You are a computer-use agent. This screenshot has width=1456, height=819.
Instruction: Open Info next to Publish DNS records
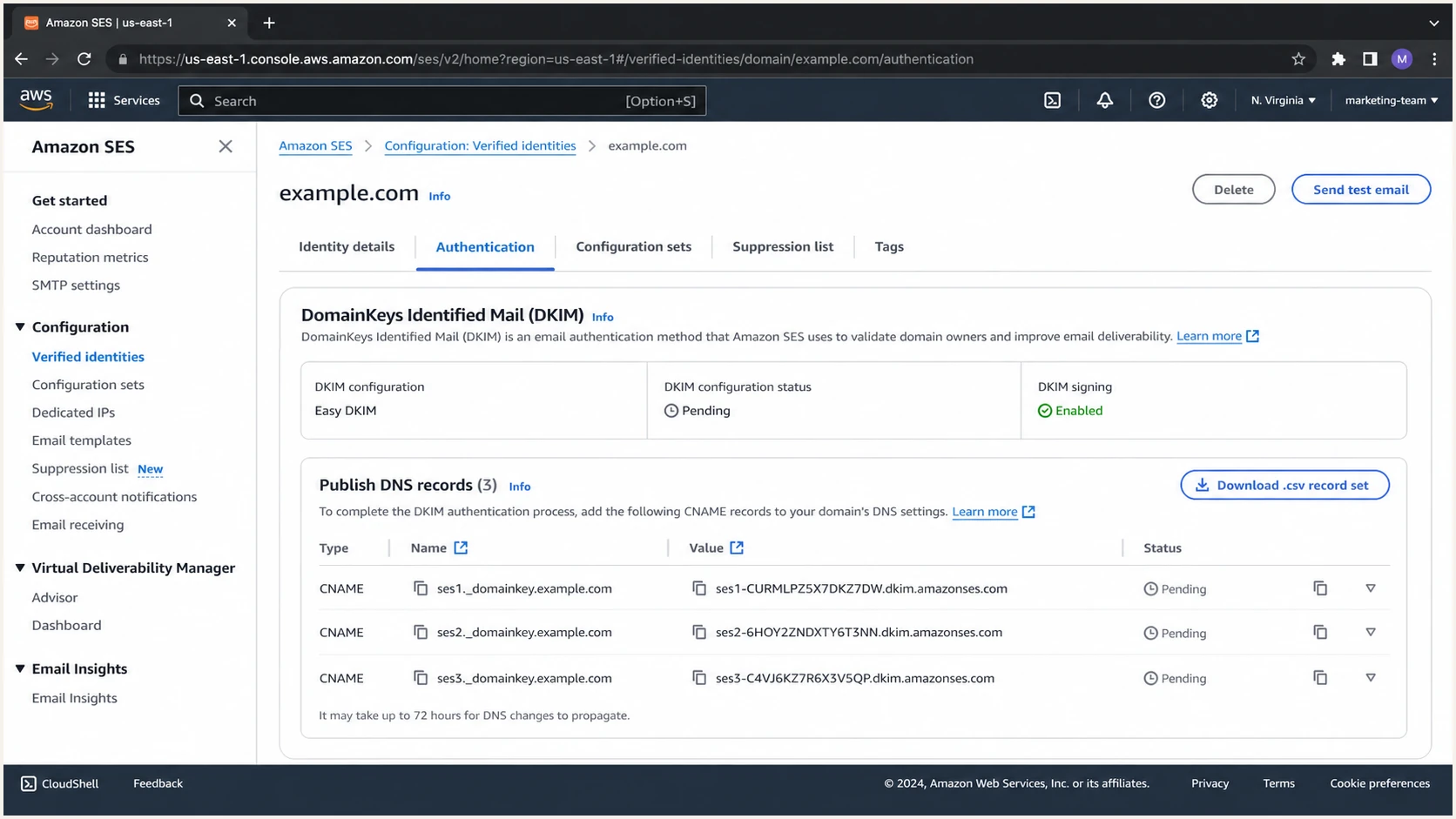520,487
